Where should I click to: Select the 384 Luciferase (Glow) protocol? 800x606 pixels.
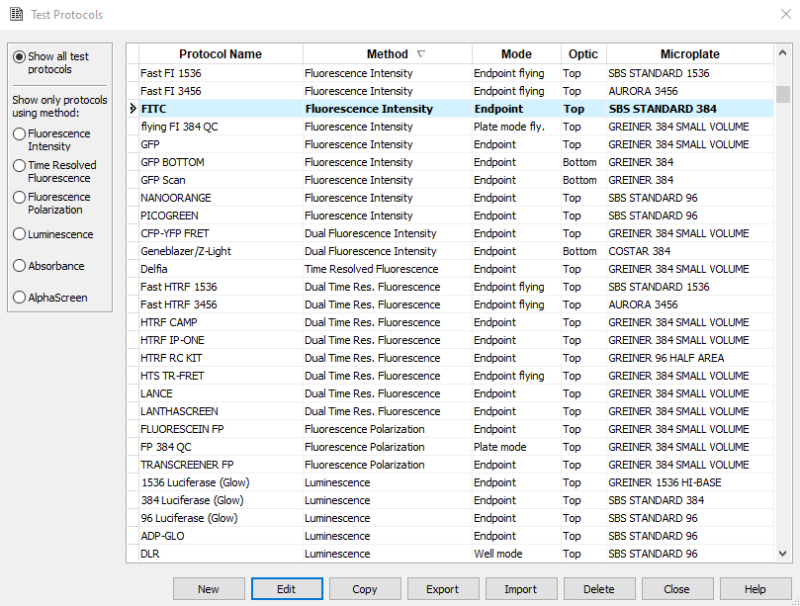click(x=192, y=500)
